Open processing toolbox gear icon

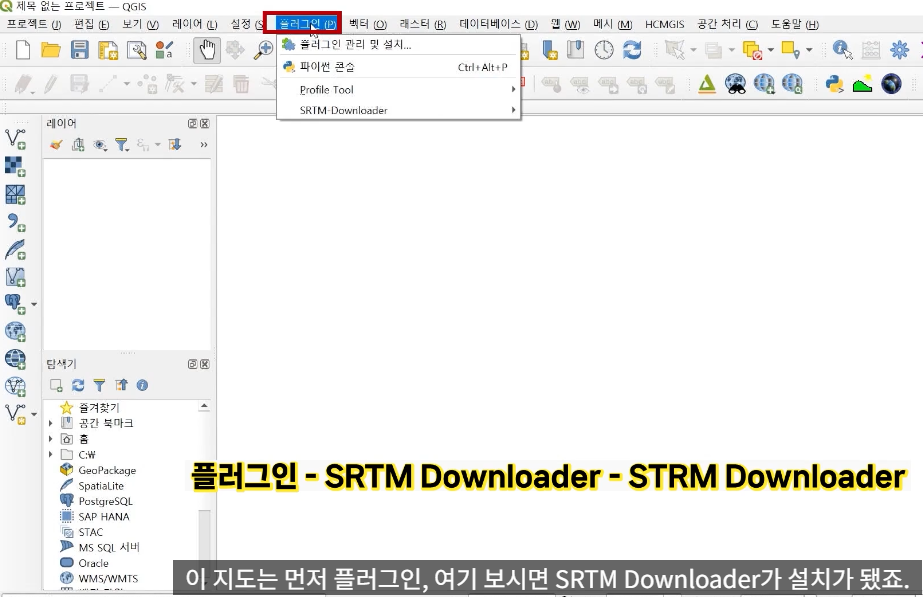point(899,50)
